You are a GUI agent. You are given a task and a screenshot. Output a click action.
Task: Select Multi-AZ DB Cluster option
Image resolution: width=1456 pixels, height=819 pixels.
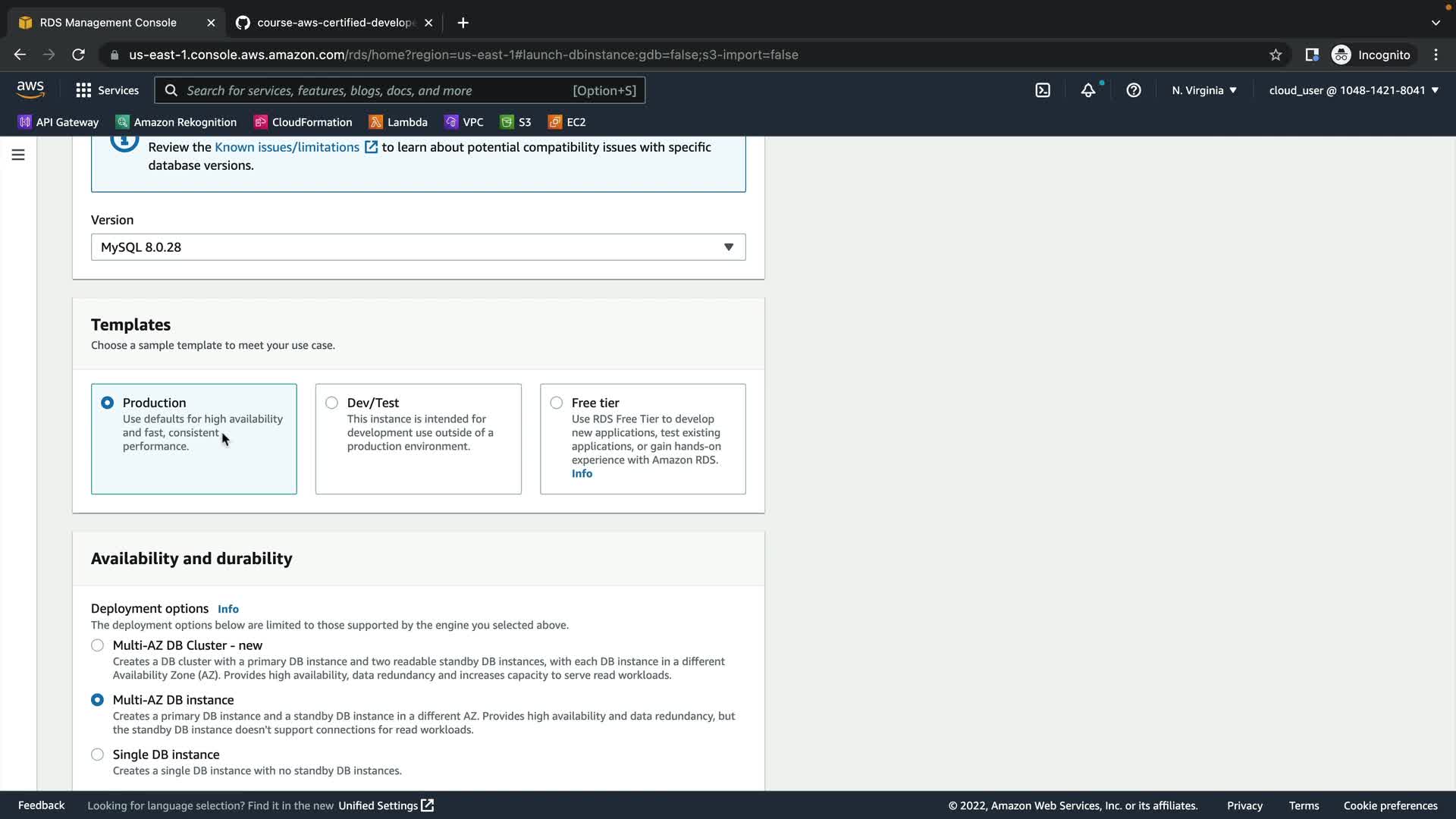click(x=98, y=645)
